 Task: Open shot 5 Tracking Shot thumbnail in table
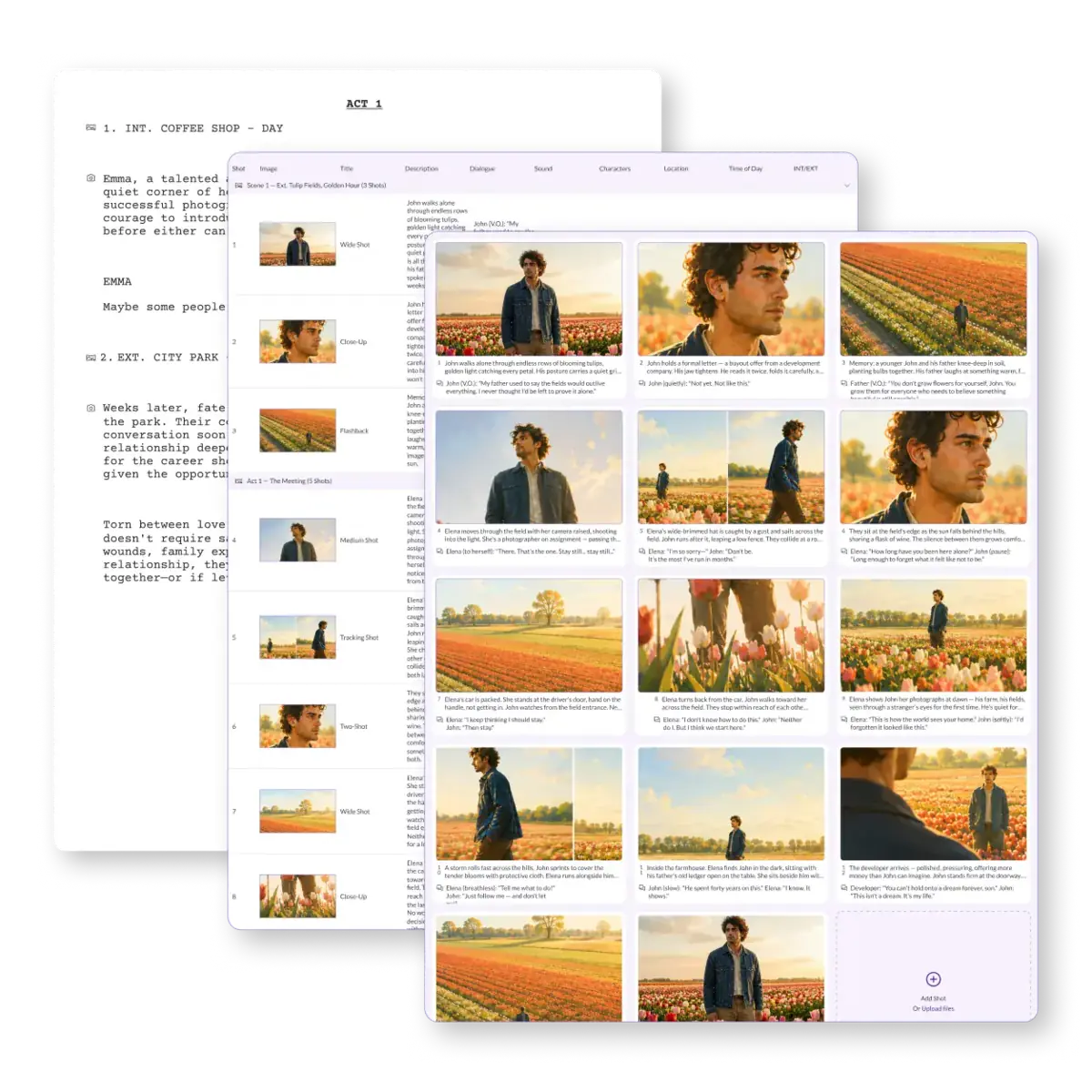(298, 637)
